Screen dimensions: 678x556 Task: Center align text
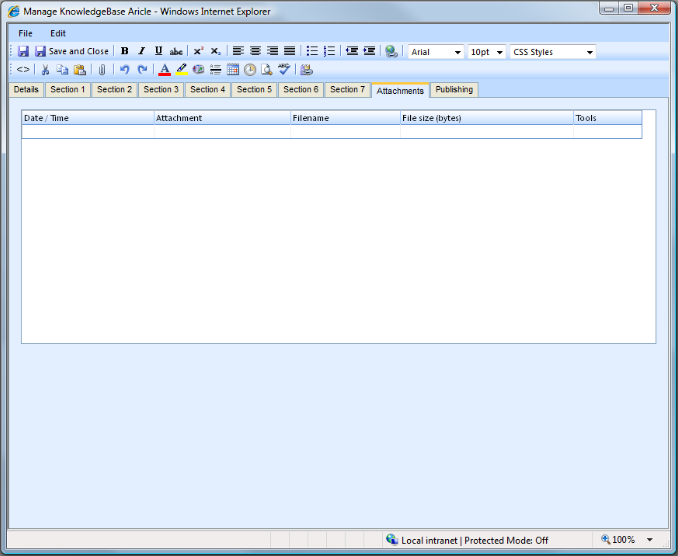(255, 51)
